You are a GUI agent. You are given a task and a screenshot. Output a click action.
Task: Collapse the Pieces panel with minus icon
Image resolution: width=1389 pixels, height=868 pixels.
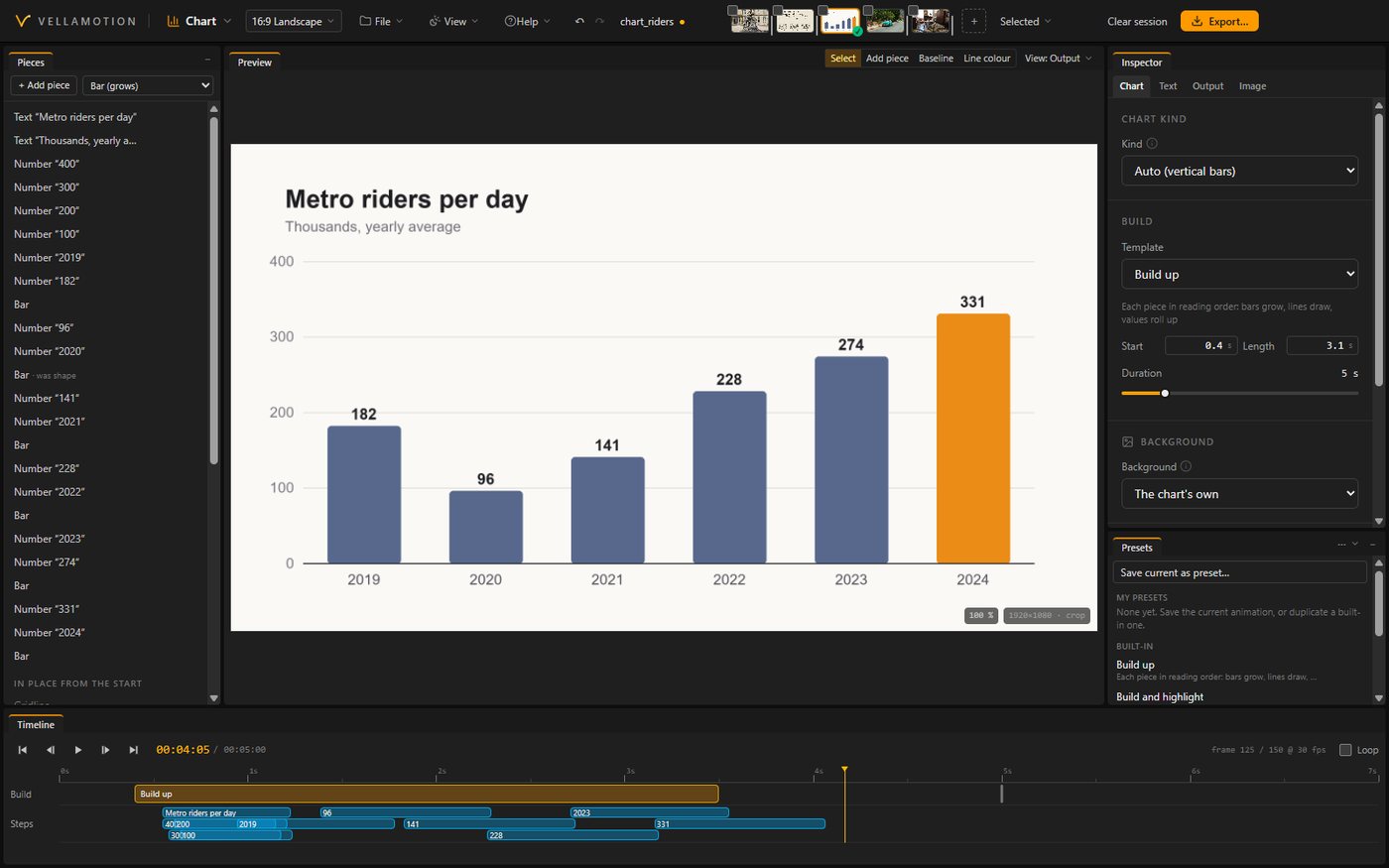(x=207, y=60)
